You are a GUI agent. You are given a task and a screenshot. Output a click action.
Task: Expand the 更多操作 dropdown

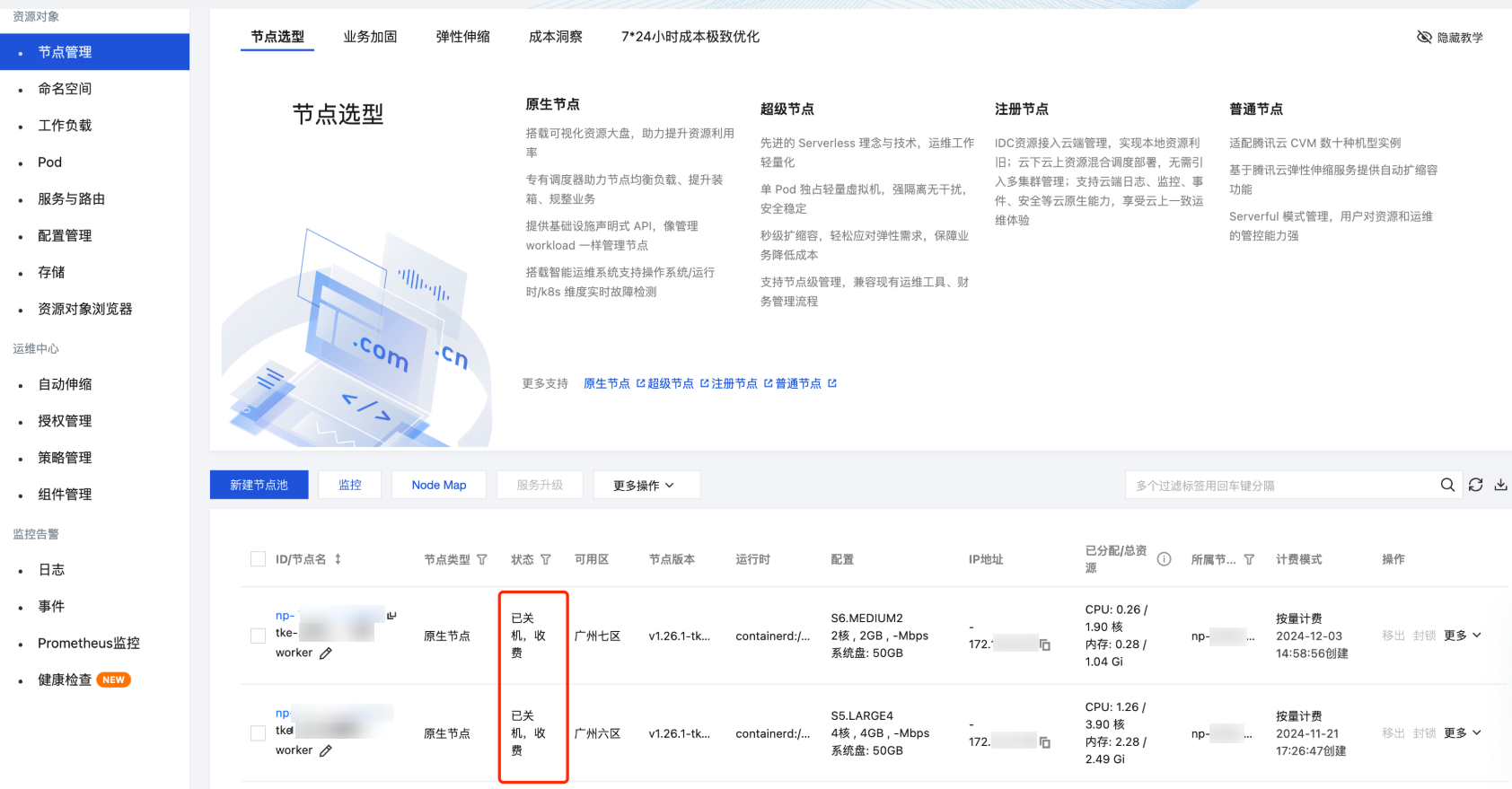tap(646, 485)
